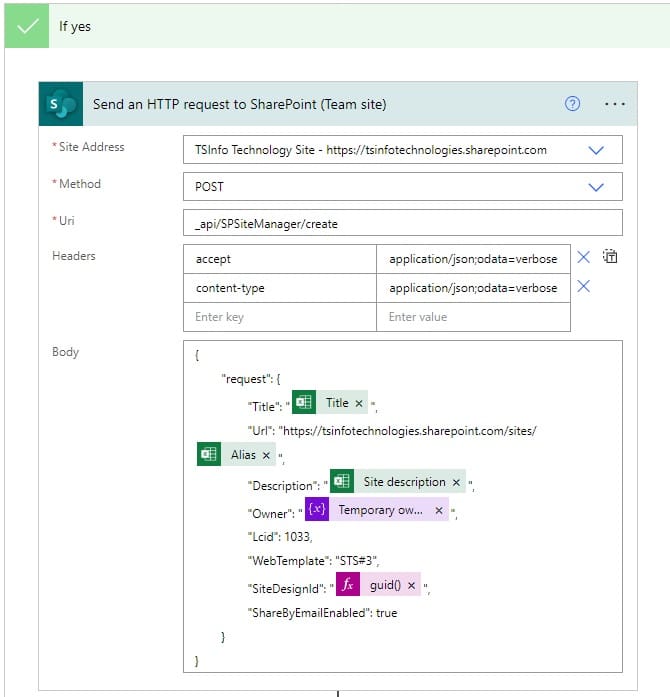Click the fx icon on the guid() token
The image size is (670, 697).
pyautogui.click(x=348, y=584)
